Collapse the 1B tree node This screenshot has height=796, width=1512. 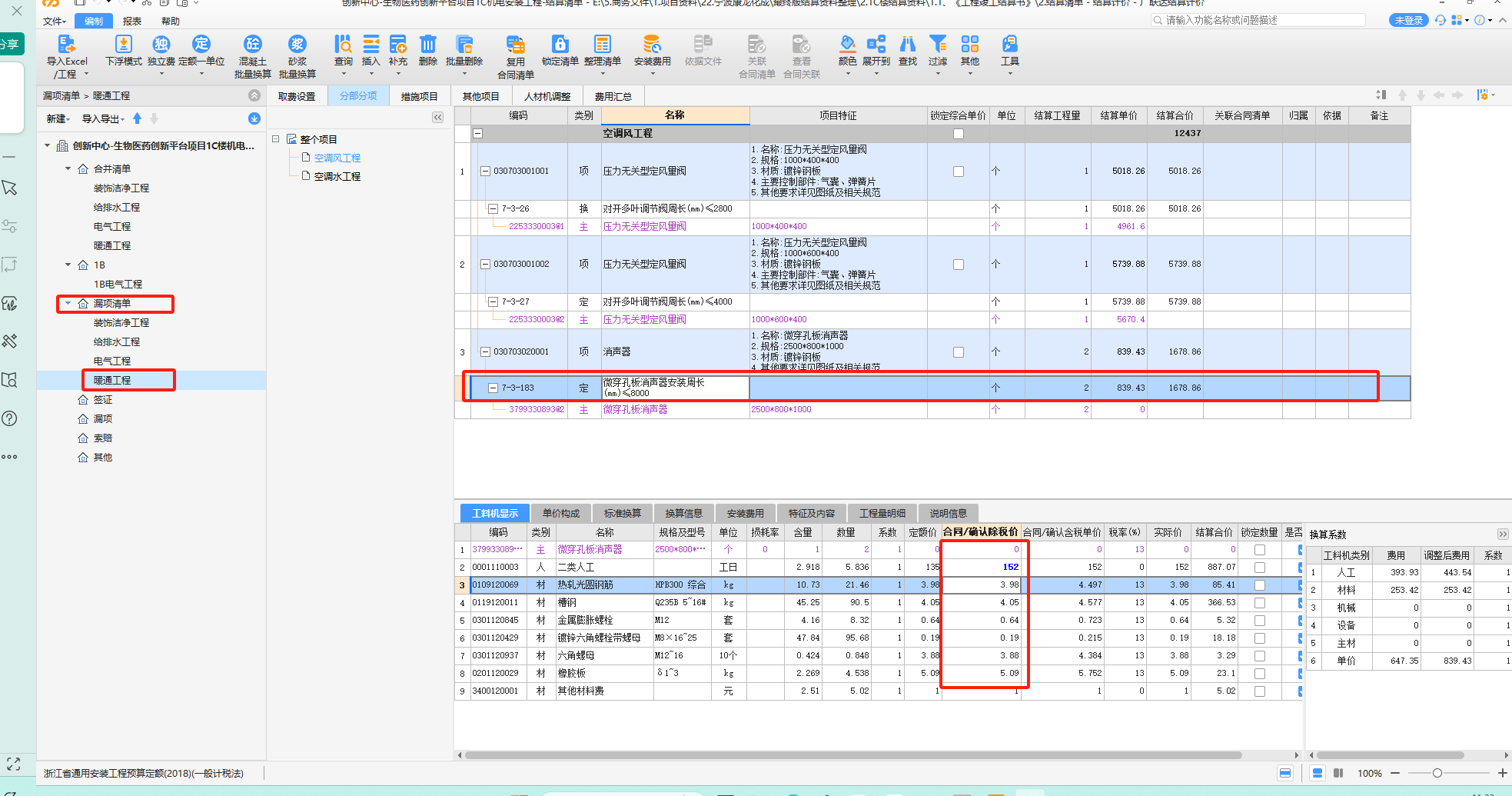pos(68,265)
